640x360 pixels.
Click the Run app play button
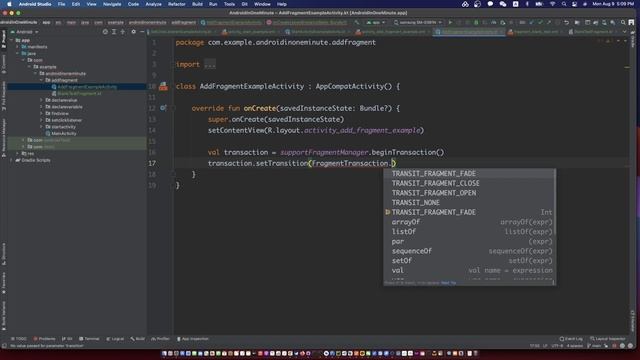coord(450,22)
